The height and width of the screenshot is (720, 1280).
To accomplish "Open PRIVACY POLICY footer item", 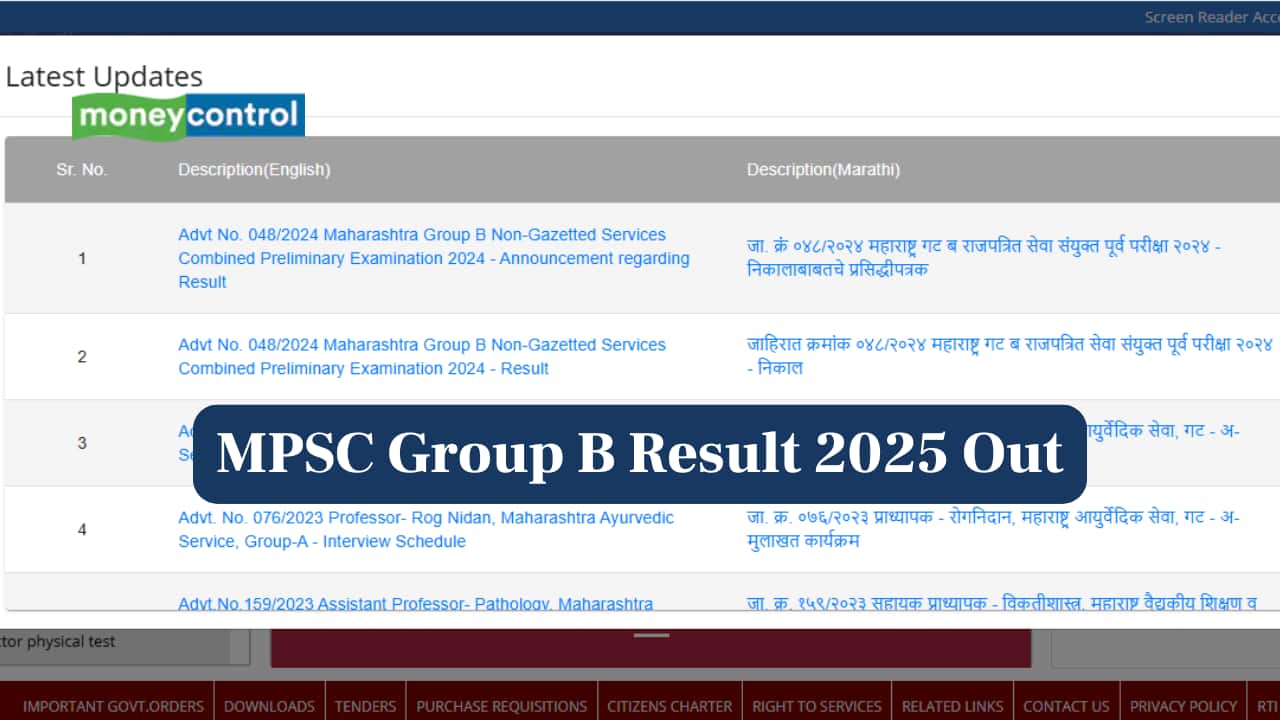I will pos(1183,706).
